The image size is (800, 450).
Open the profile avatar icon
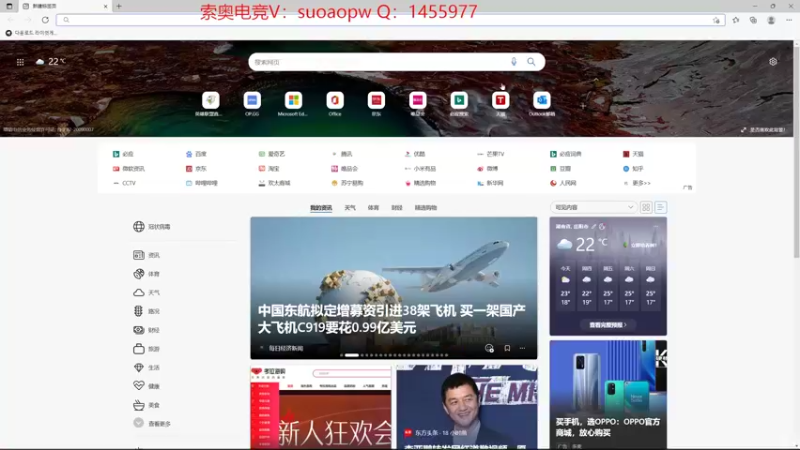click(x=771, y=20)
